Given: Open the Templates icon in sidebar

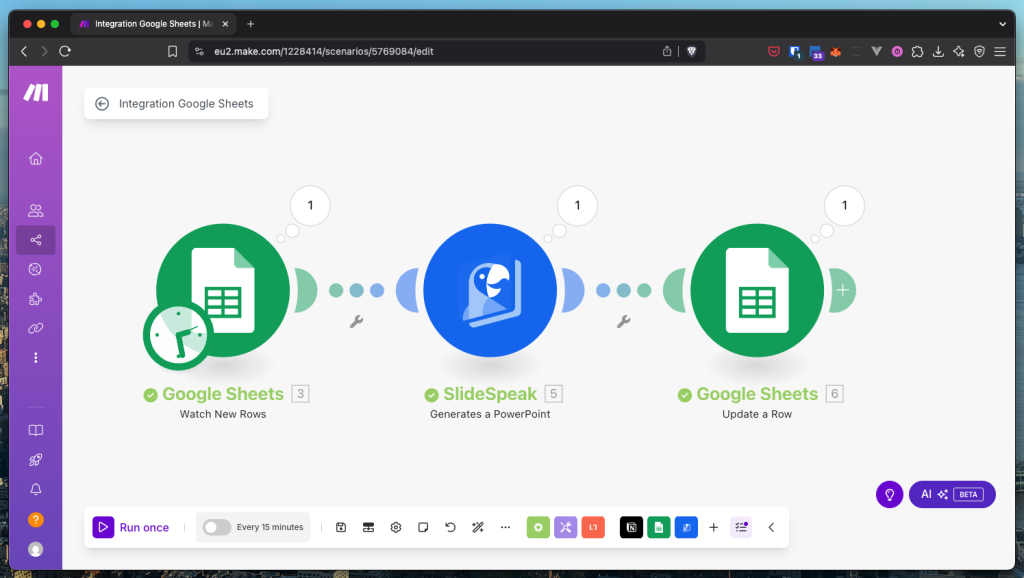Looking at the screenshot, I should click(36, 269).
